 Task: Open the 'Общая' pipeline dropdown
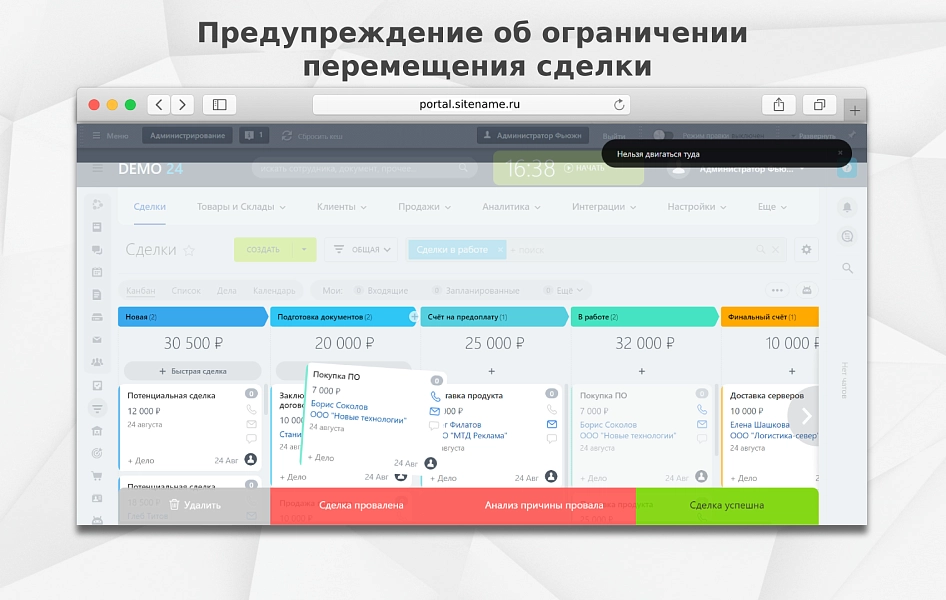coord(361,250)
